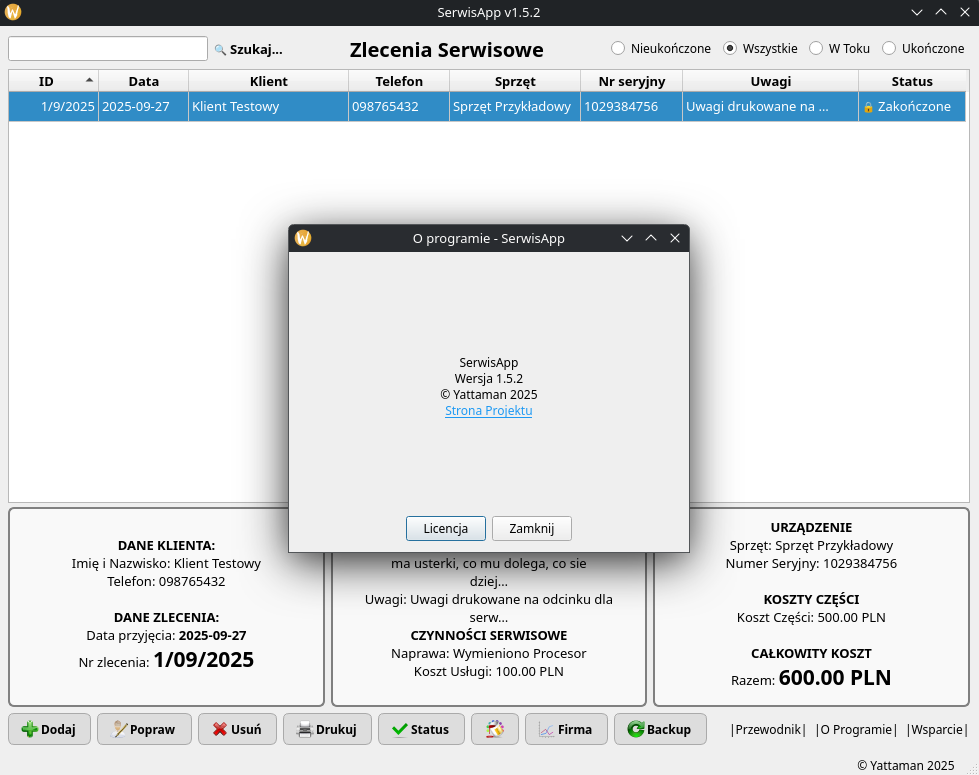Open the Status change button

[421, 729]
